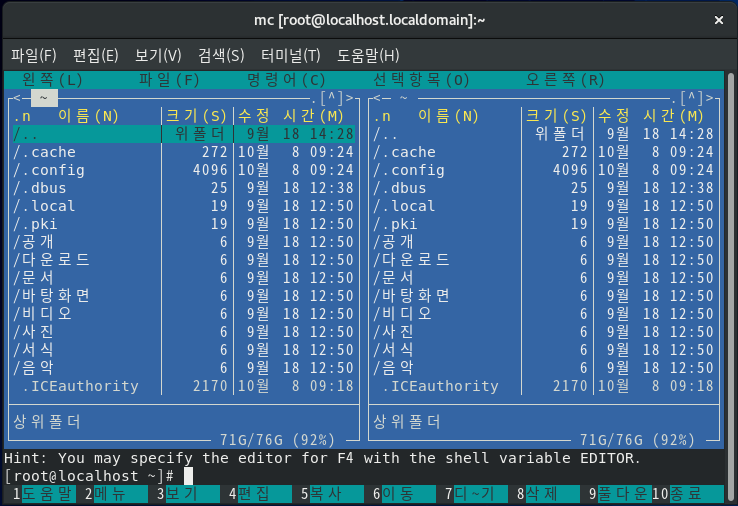738x506 pixels.
Task: Select /문서 folder in right panel
Action: click(544, 278)
